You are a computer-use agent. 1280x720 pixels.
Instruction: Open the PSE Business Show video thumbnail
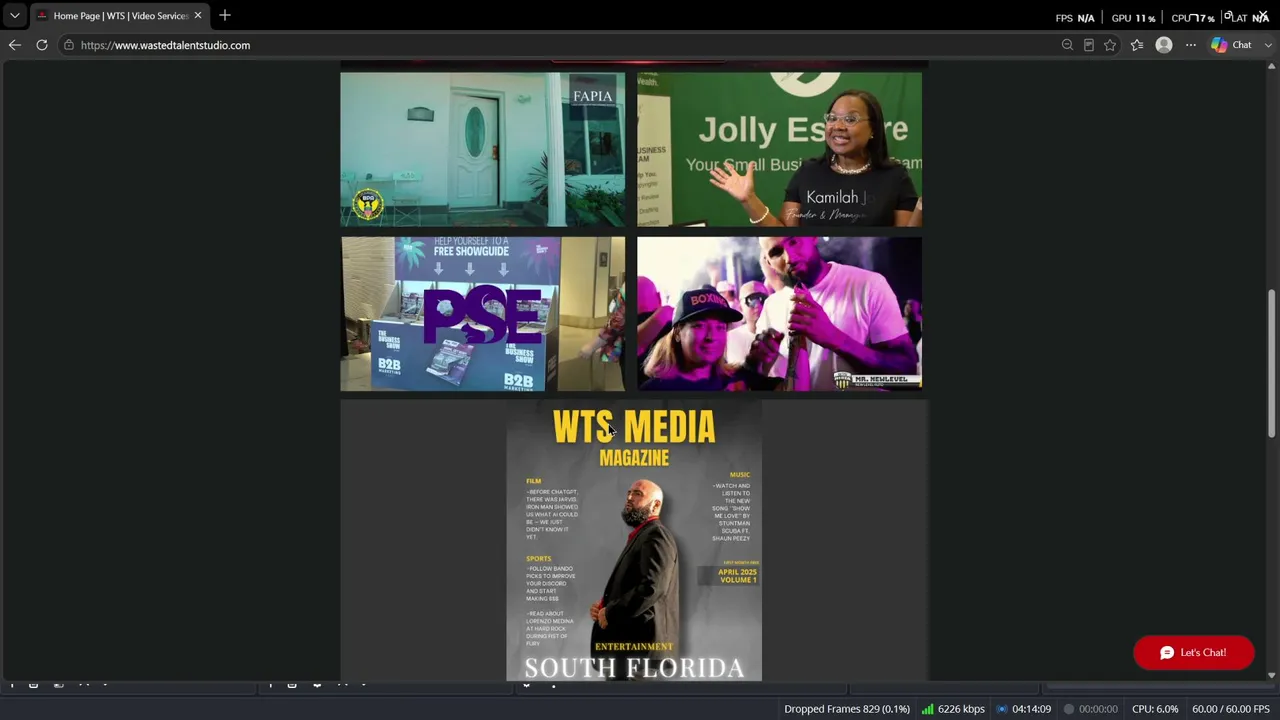pyautogui.click(x=482, y=313)
